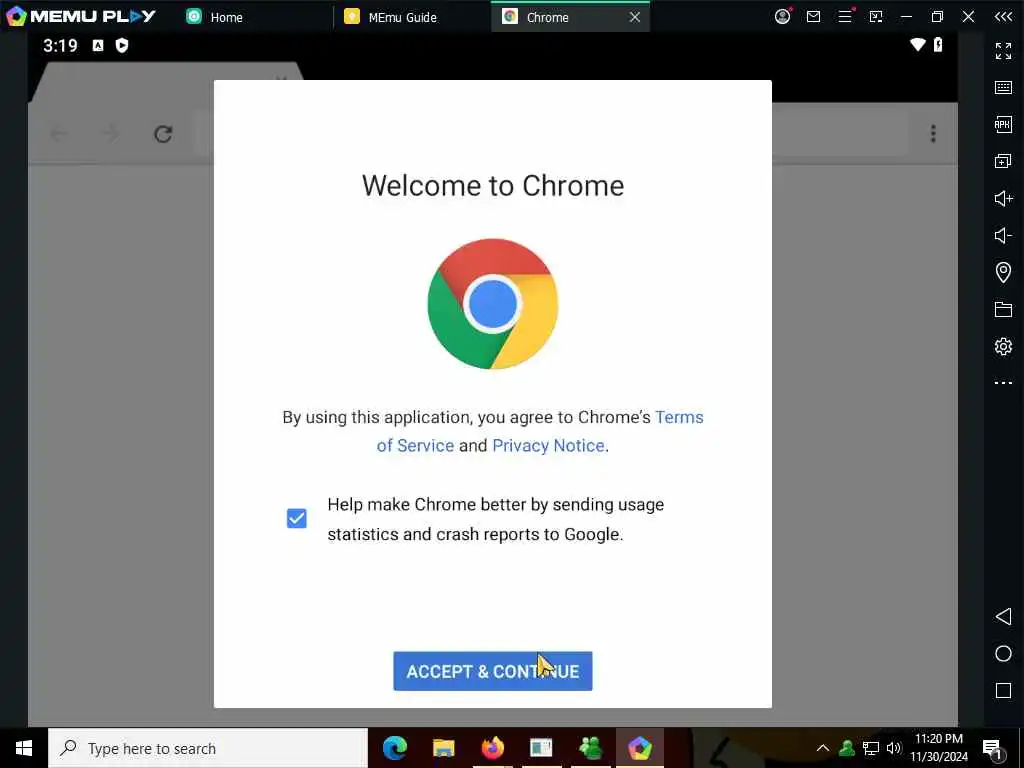The height and width of the screenshot is (768, 1024).
Task: Open File Explorer from taskbar
Action: click(x=443, y=748)
